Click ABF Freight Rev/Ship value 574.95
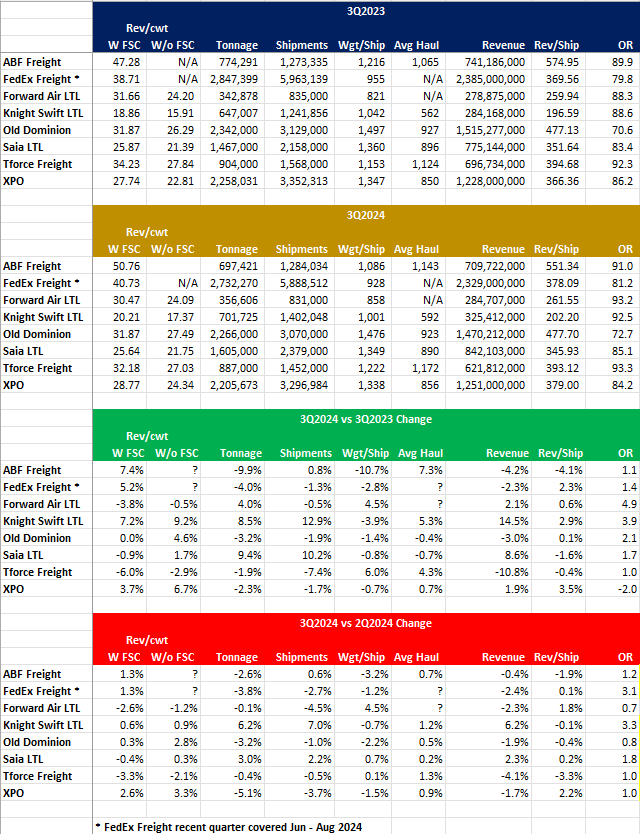Viewport: 640px width, 834px height. coord(562,62)
